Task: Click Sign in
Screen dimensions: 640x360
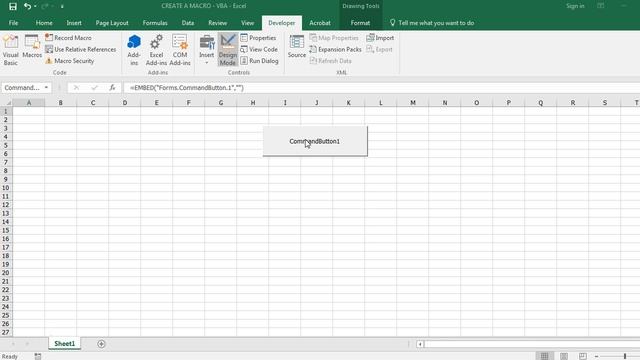Action: coord(575,6)
